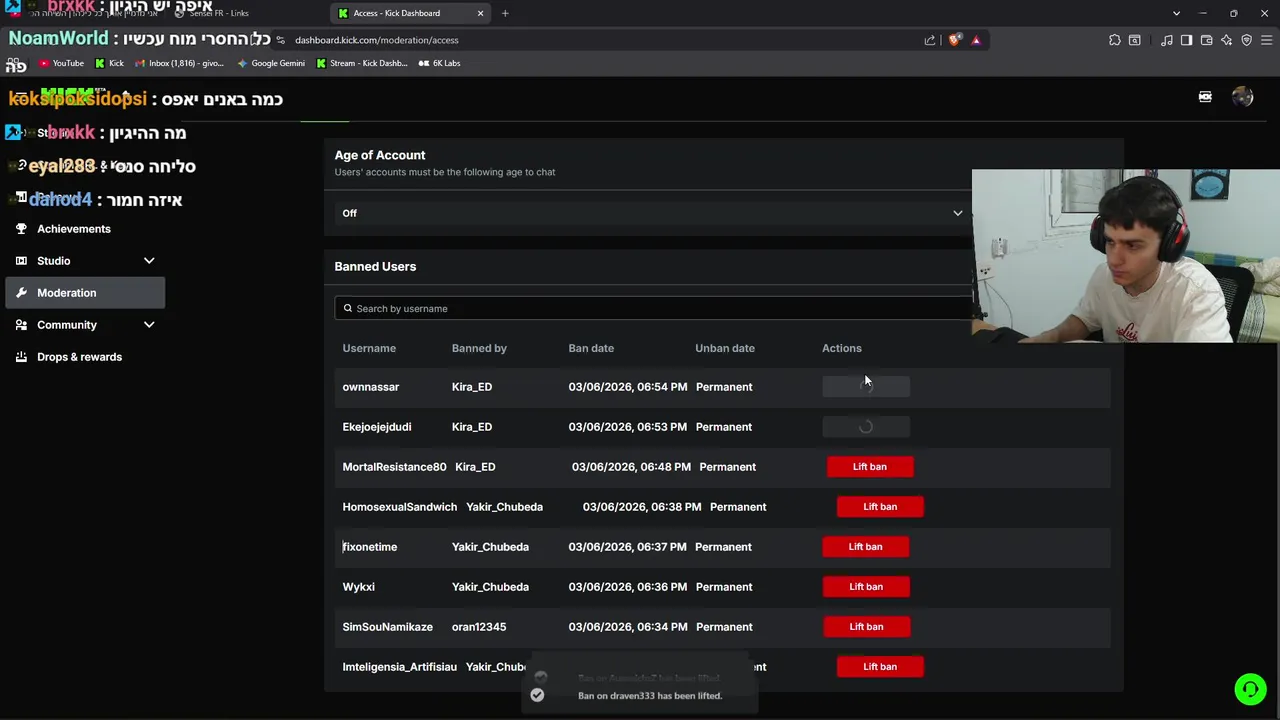Click the Moderation wrench icon
Screen dimensions: 1280x720
[x=21, y=293]
